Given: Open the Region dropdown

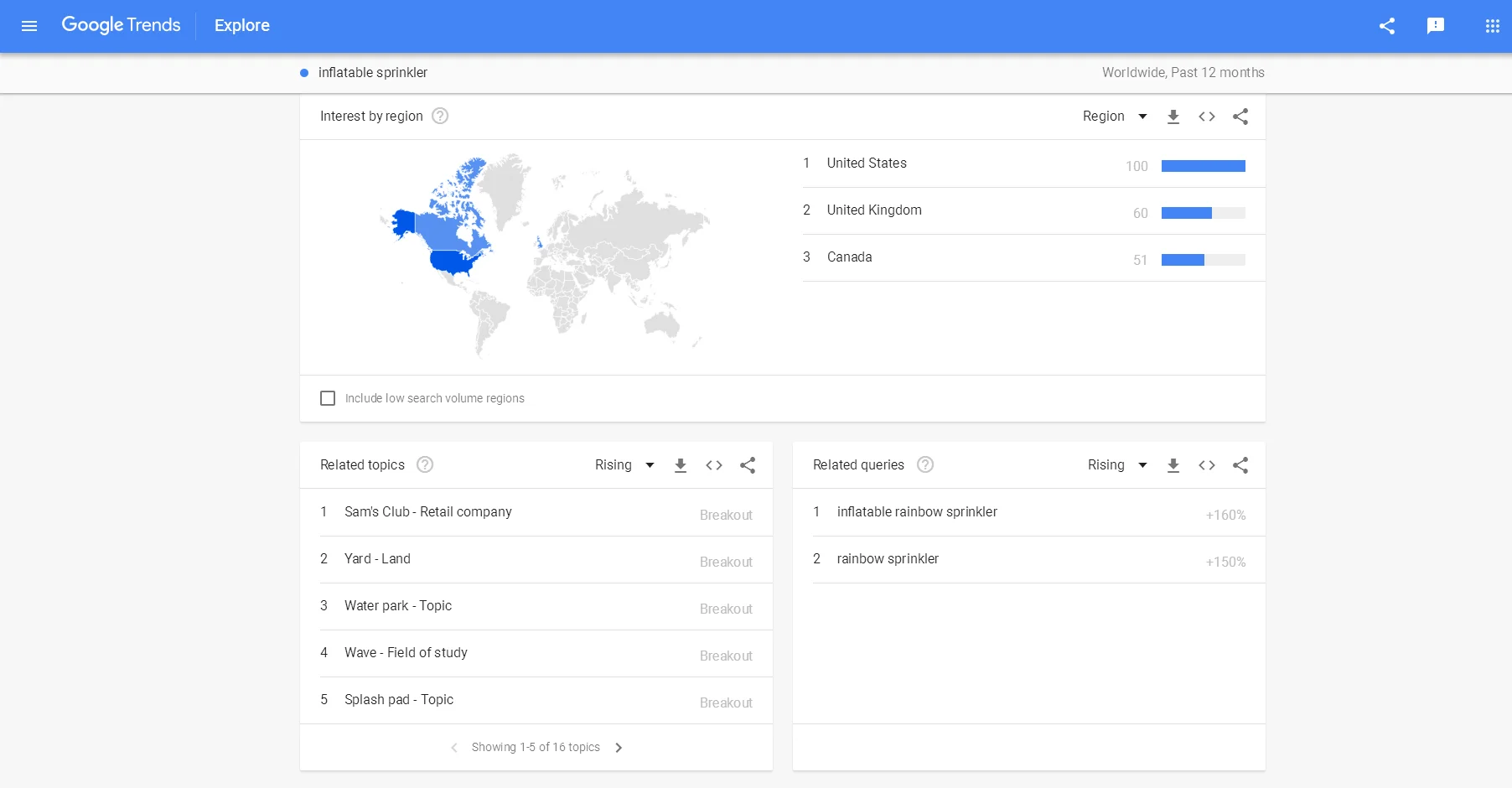Looking at the screenshot, I should pos(1114,117).
